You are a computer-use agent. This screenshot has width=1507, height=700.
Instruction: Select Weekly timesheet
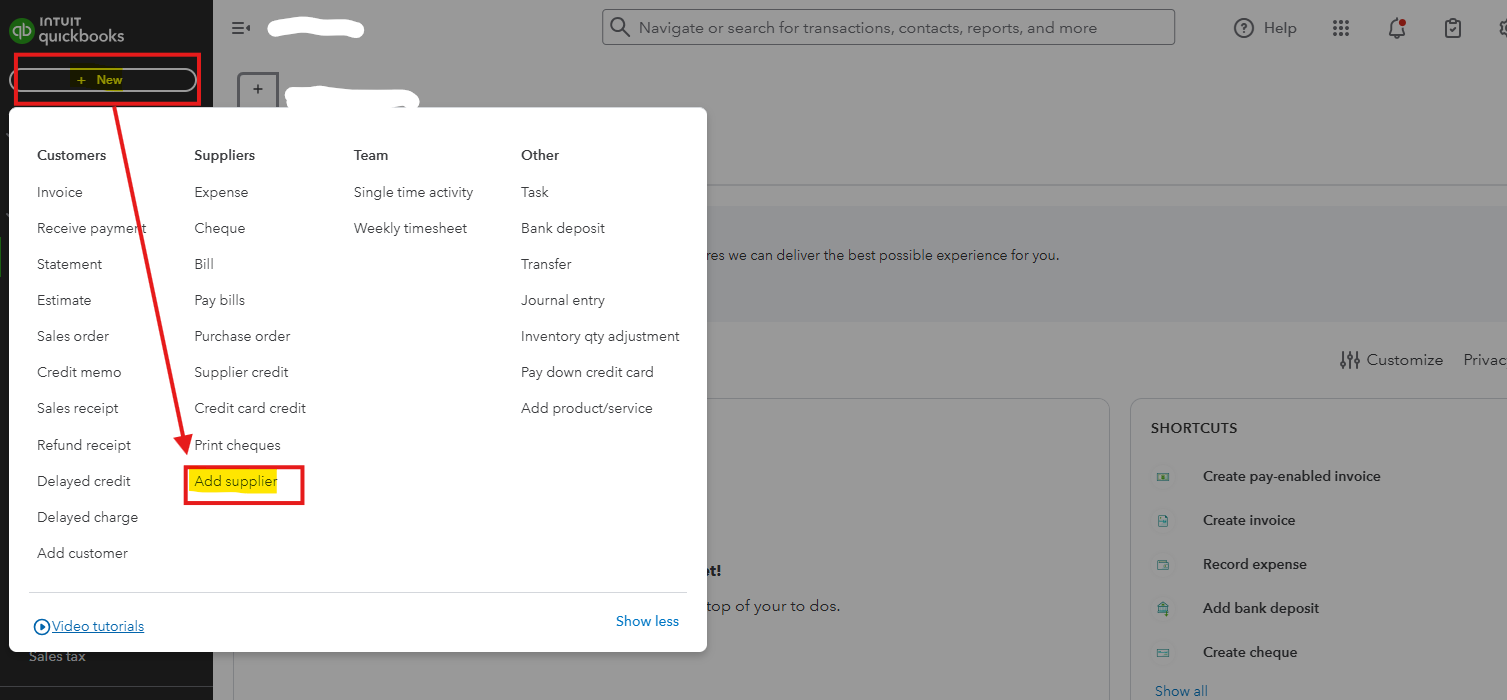[410, 228]
